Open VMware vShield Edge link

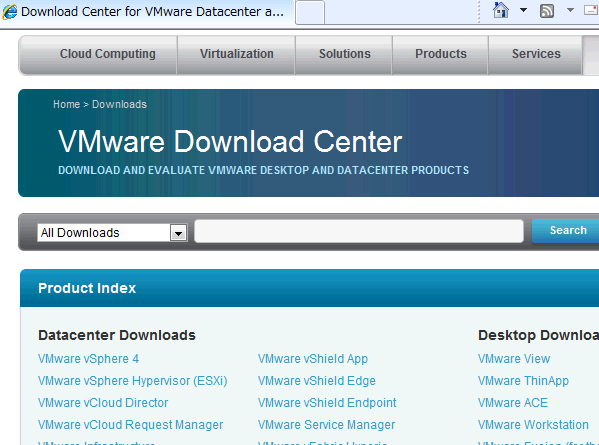[x=317, y=381]
